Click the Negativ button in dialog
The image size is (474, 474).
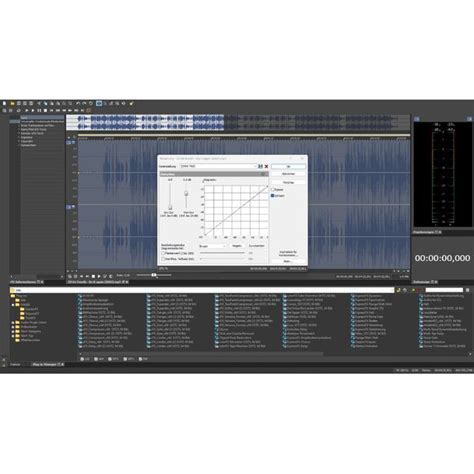tap(237, 246)
